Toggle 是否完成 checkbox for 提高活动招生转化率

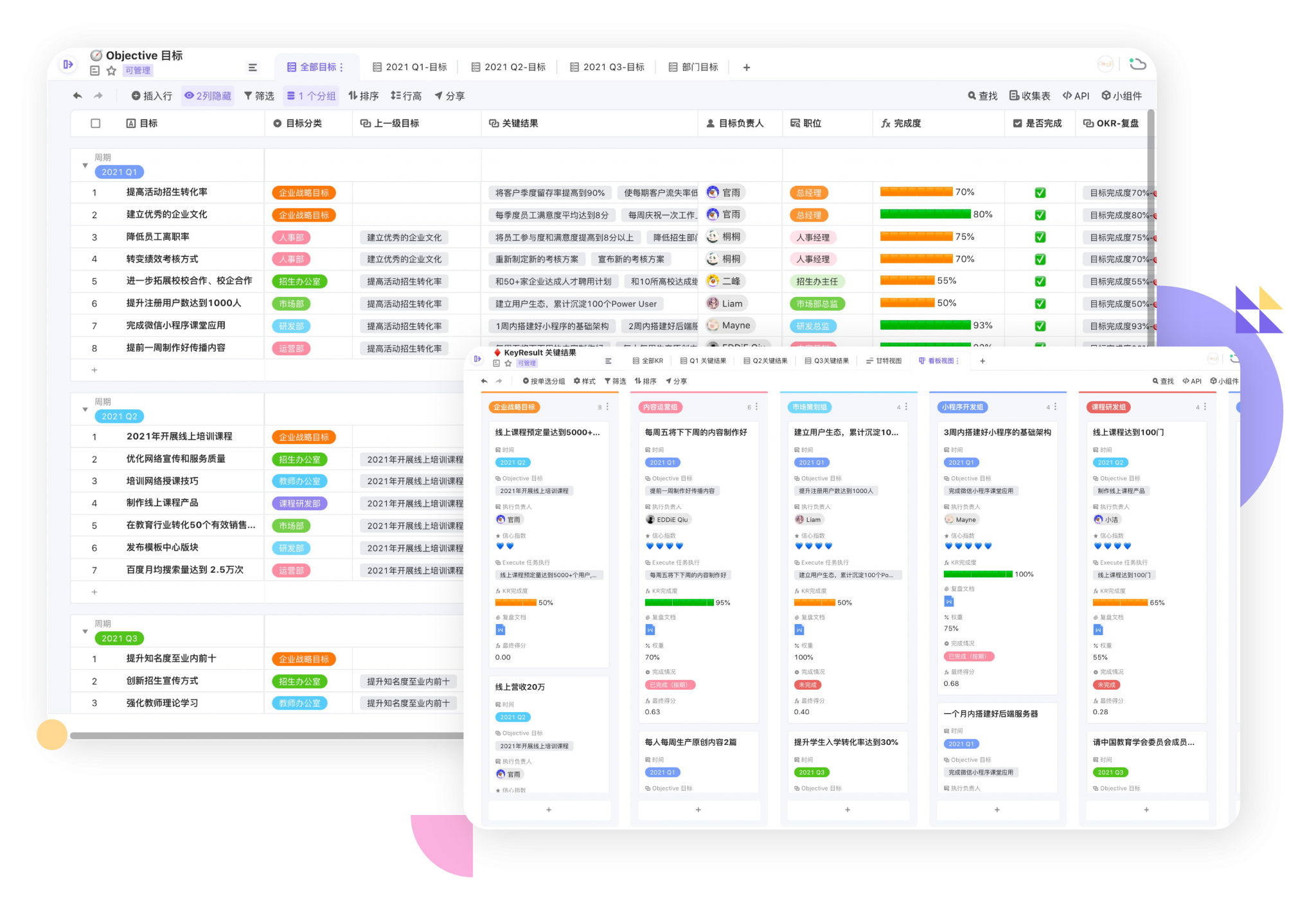[x=1040, y=193]
